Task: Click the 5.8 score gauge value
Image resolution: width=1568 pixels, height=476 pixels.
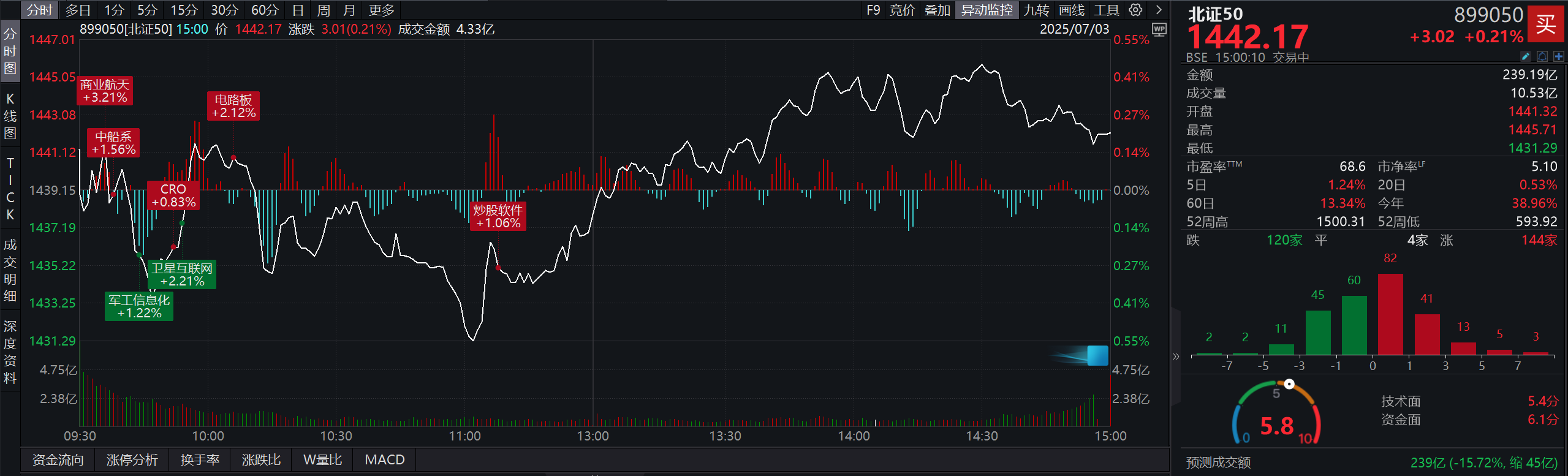Action: point(1277,426)
